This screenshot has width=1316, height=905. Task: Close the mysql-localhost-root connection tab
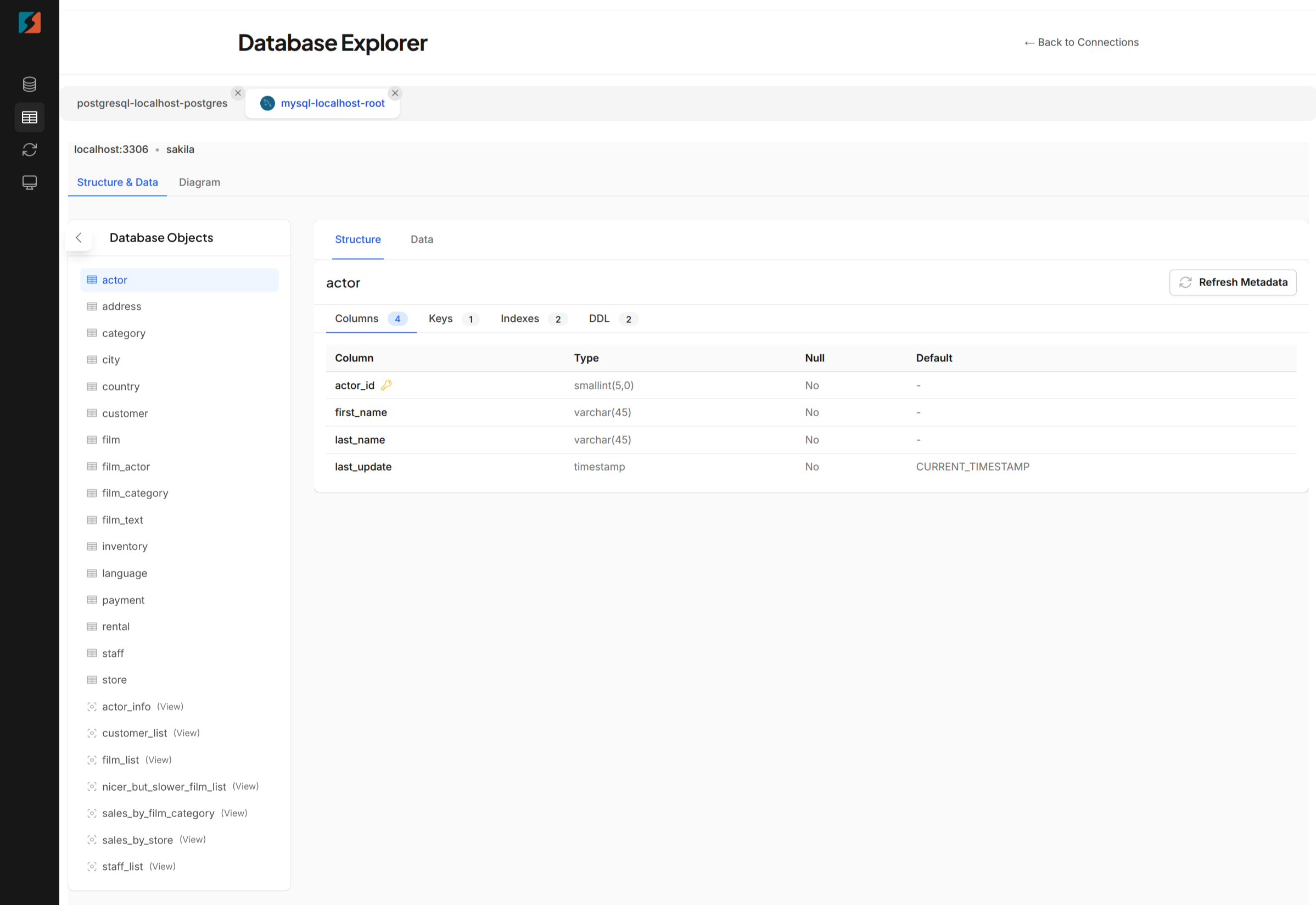[395, 92]
